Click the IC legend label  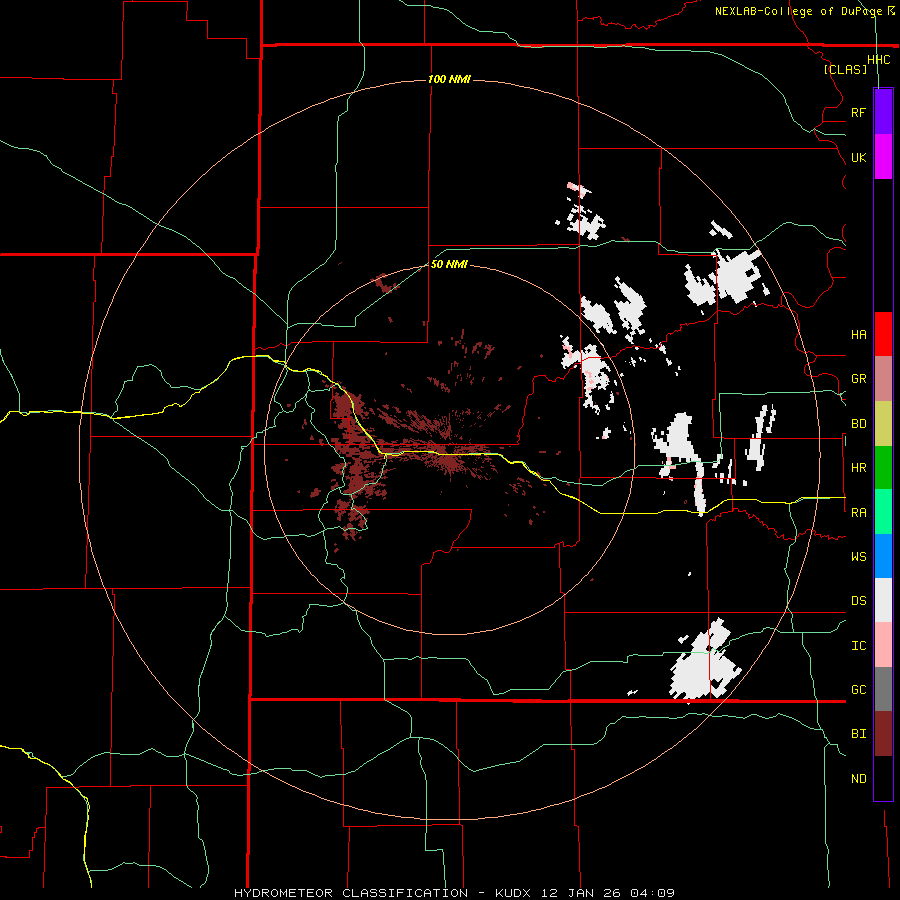[858, 646]
